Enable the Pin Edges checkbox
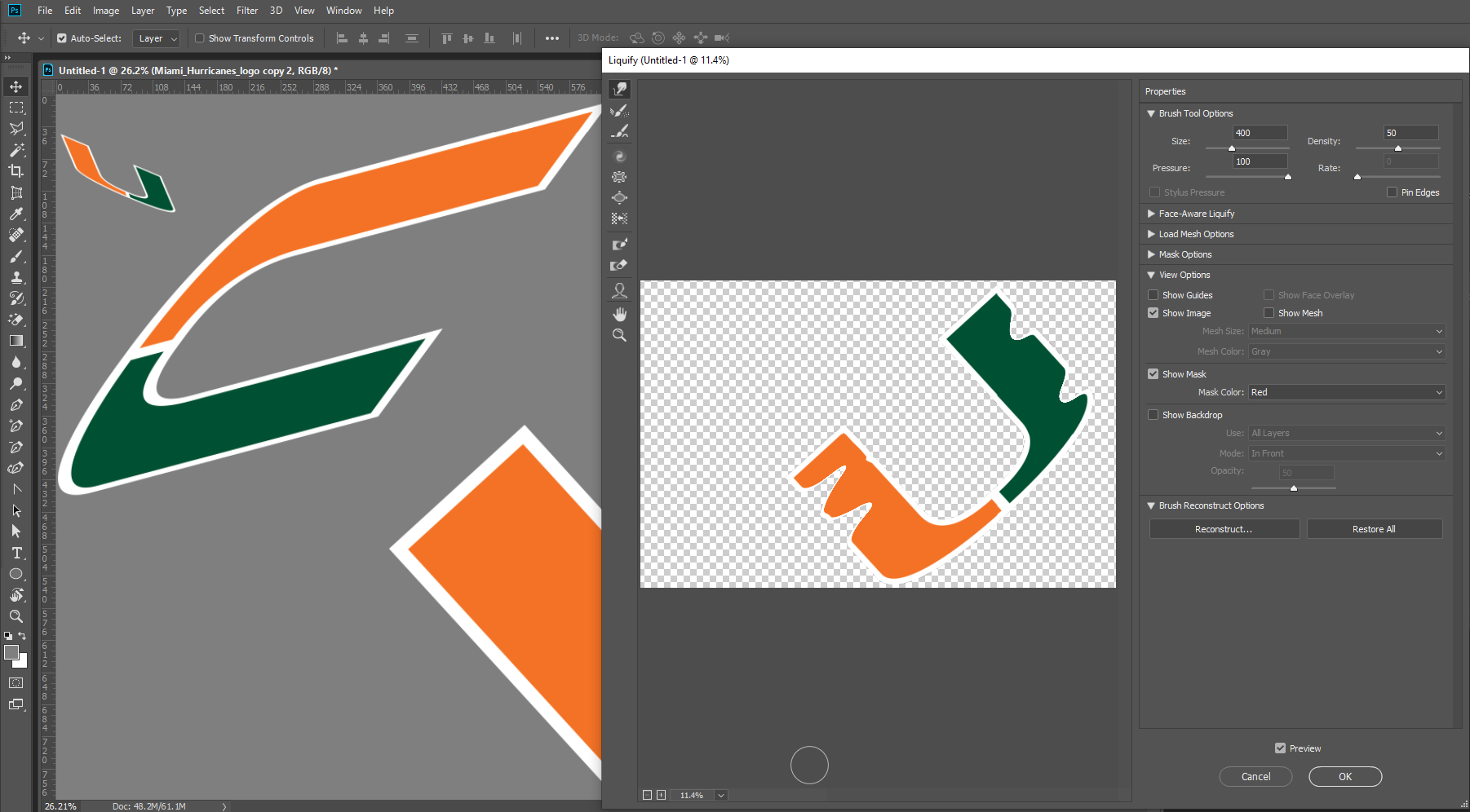The image size is (1470, 812). pyautogui.click(x=1393, y=192)
